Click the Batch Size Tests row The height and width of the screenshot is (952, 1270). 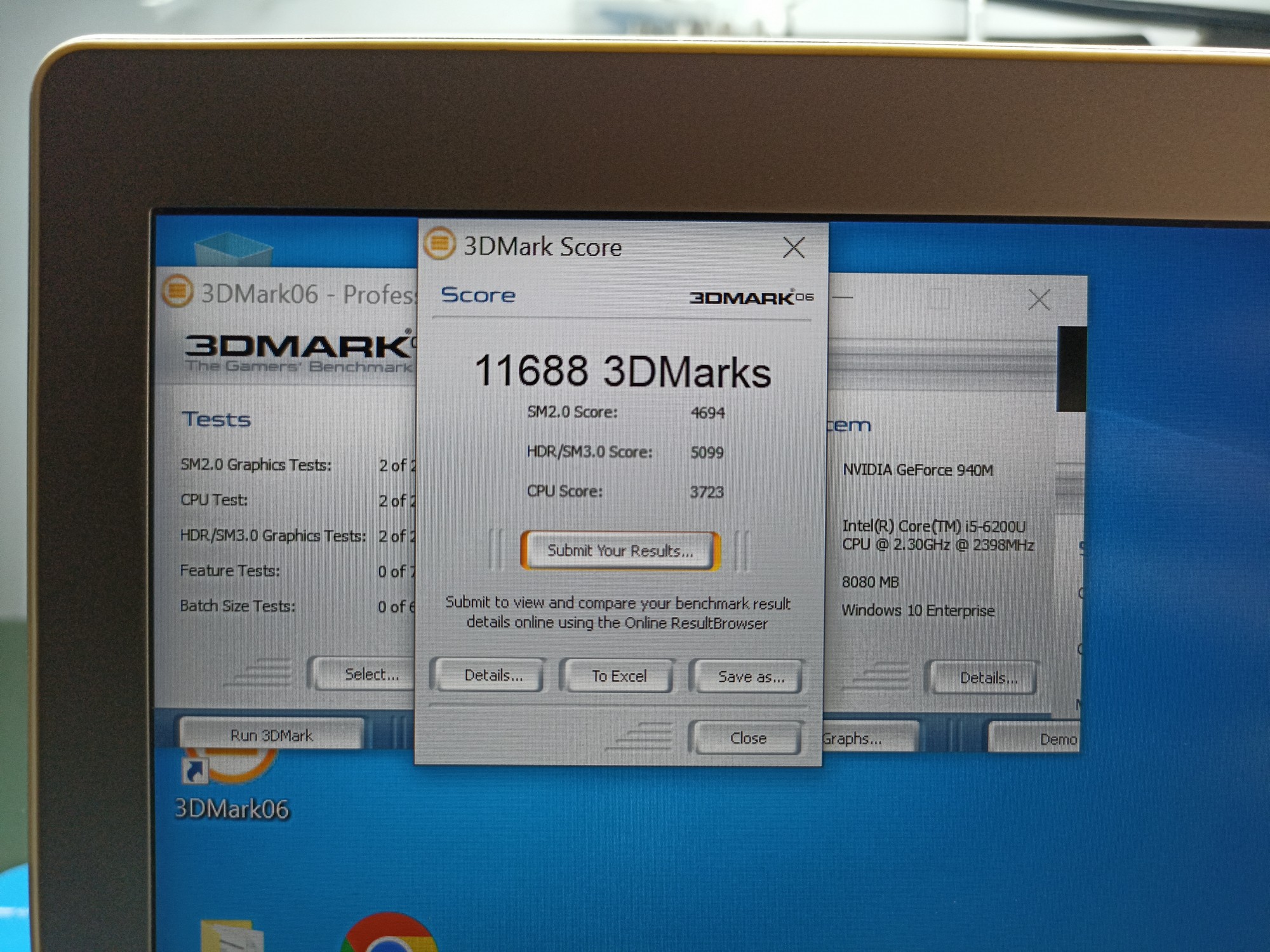(x=297, y=606)
